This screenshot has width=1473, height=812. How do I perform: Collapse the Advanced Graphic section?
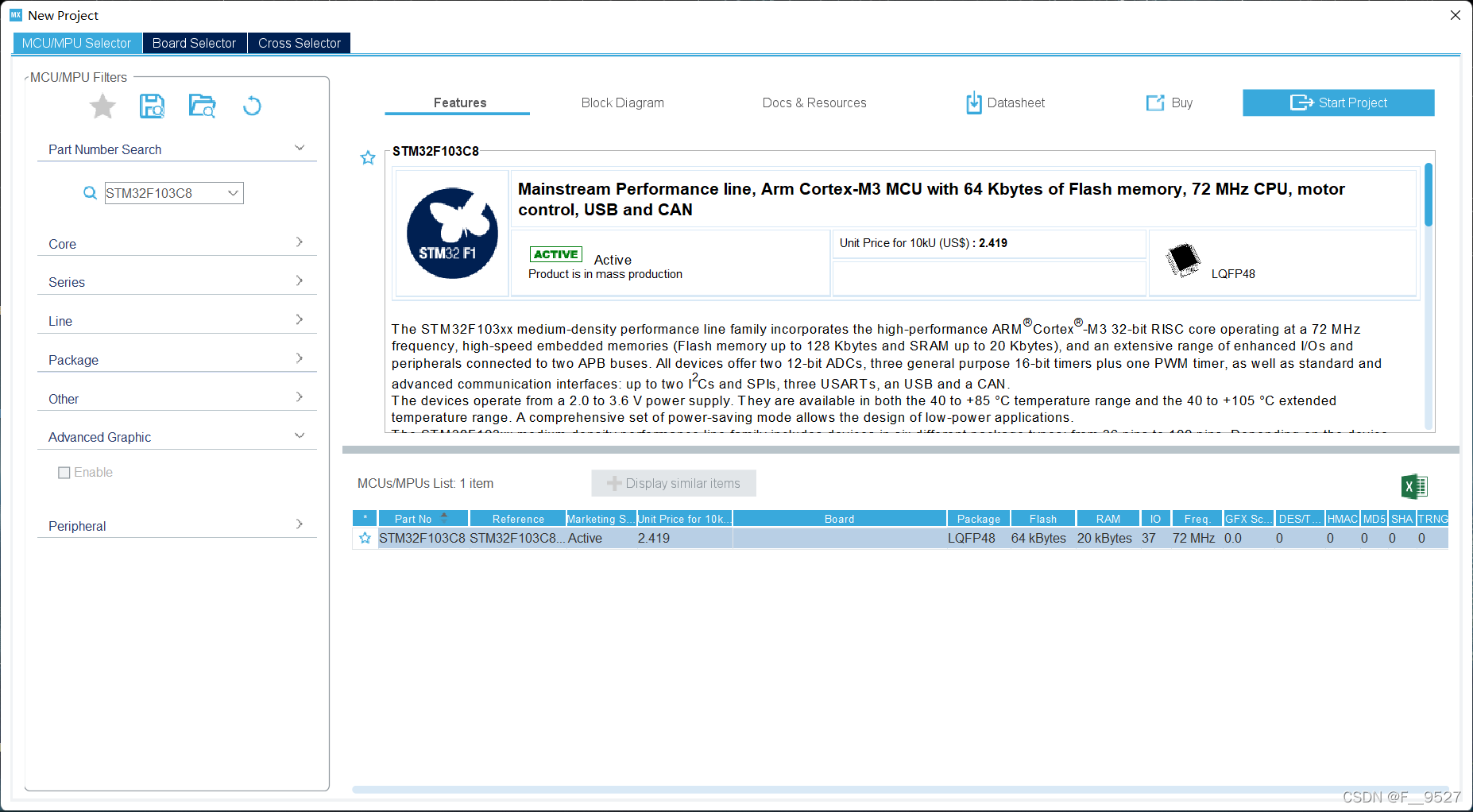point(300,435)
